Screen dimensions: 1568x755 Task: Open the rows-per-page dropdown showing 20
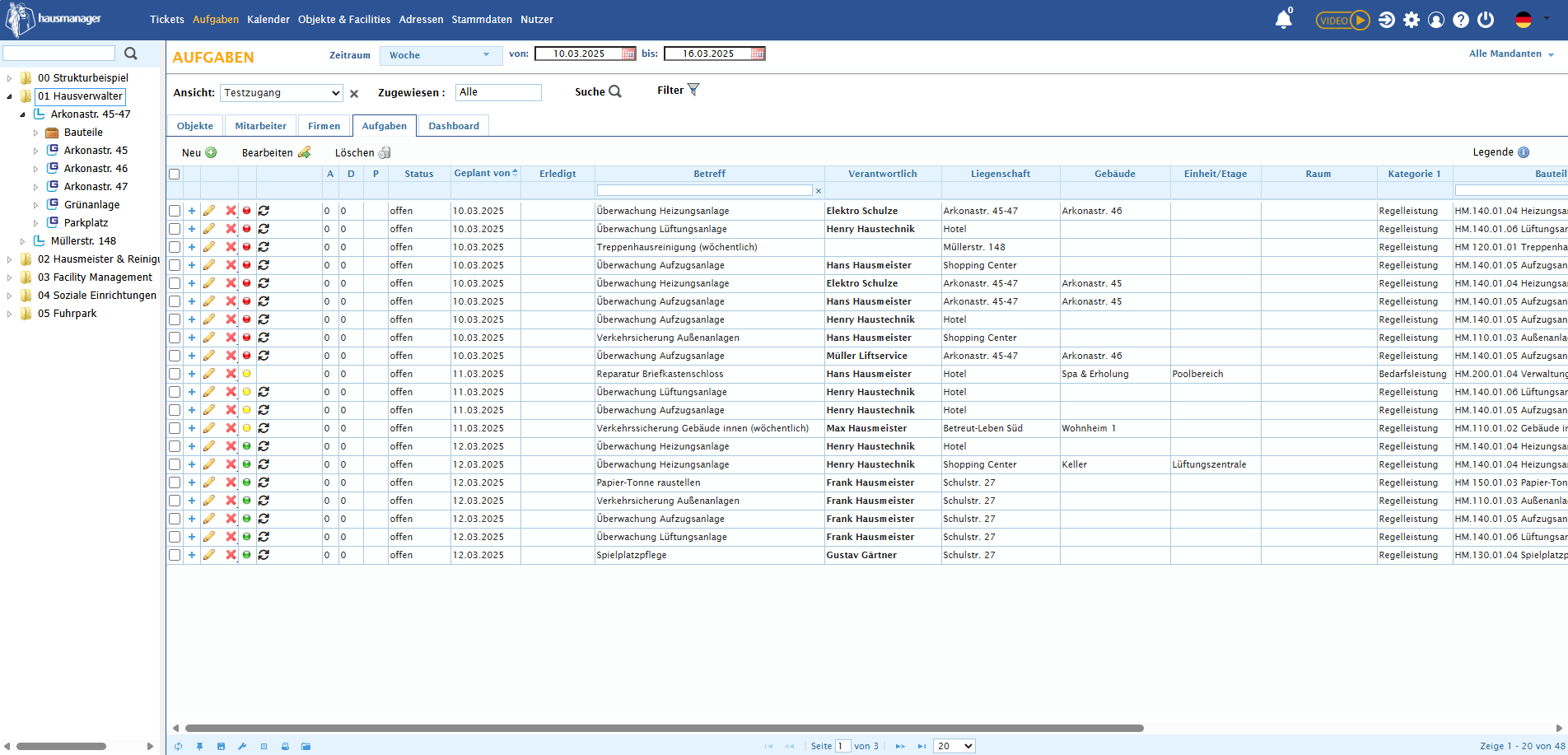pyautogui.click(x=954, y=746)
